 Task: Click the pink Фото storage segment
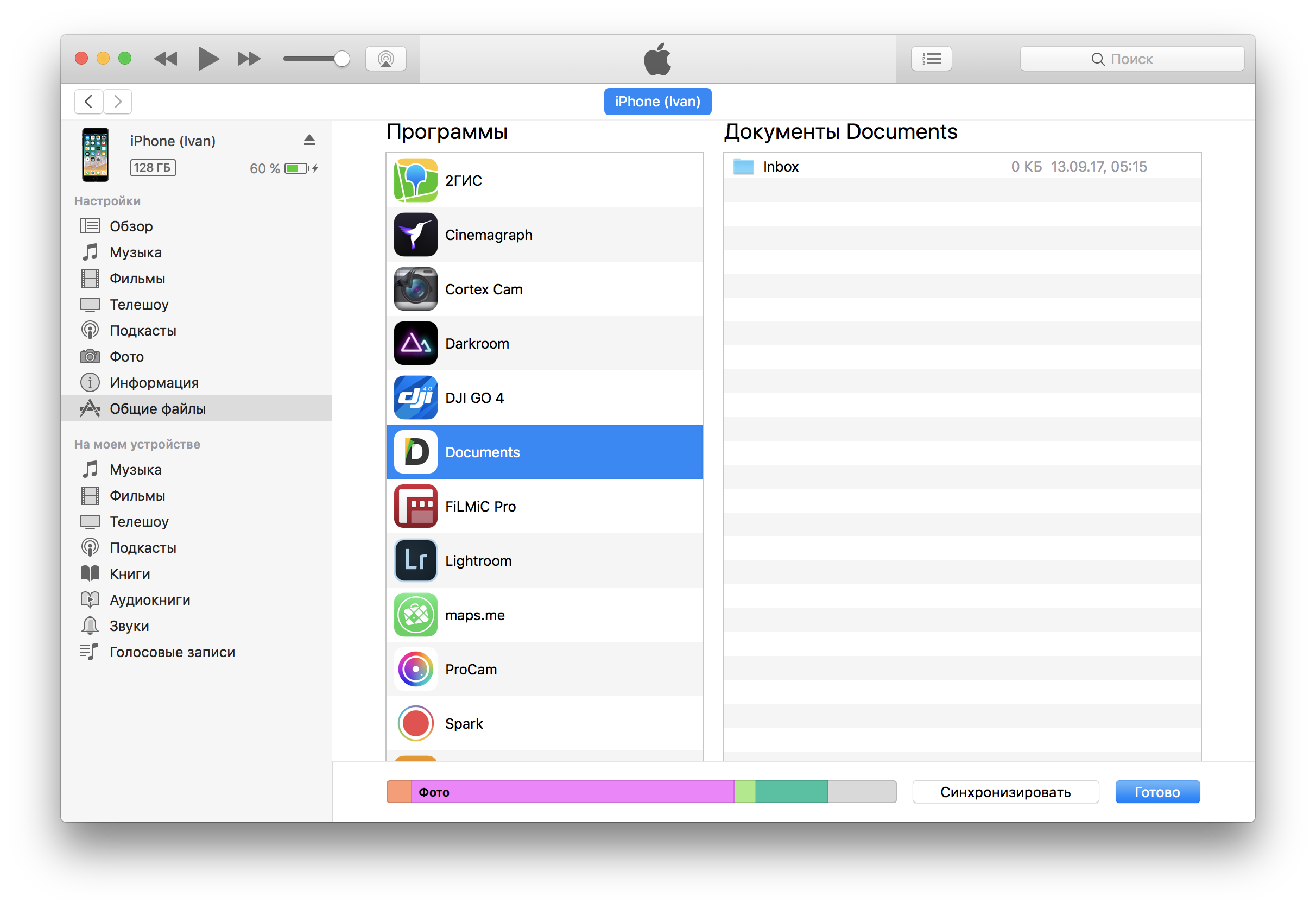(x=573, y=792)
